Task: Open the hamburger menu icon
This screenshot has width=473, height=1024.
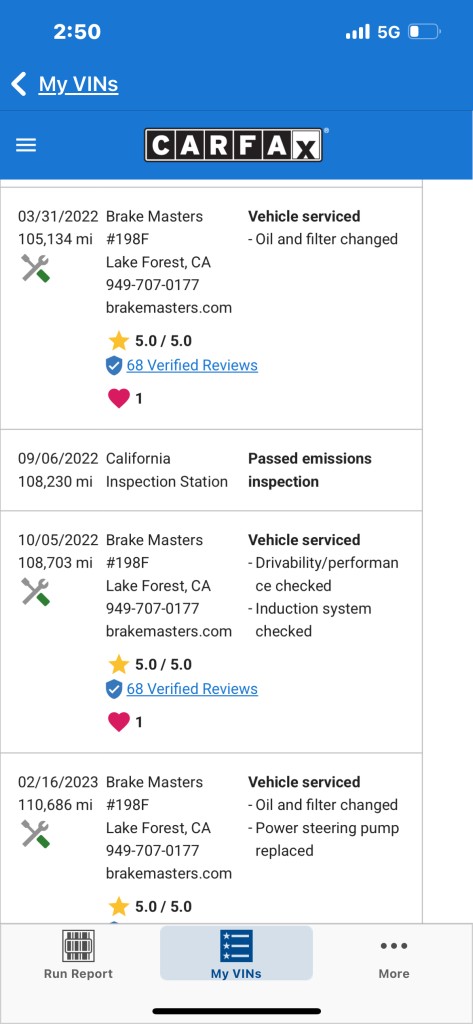Action: [x=26, y=145]
